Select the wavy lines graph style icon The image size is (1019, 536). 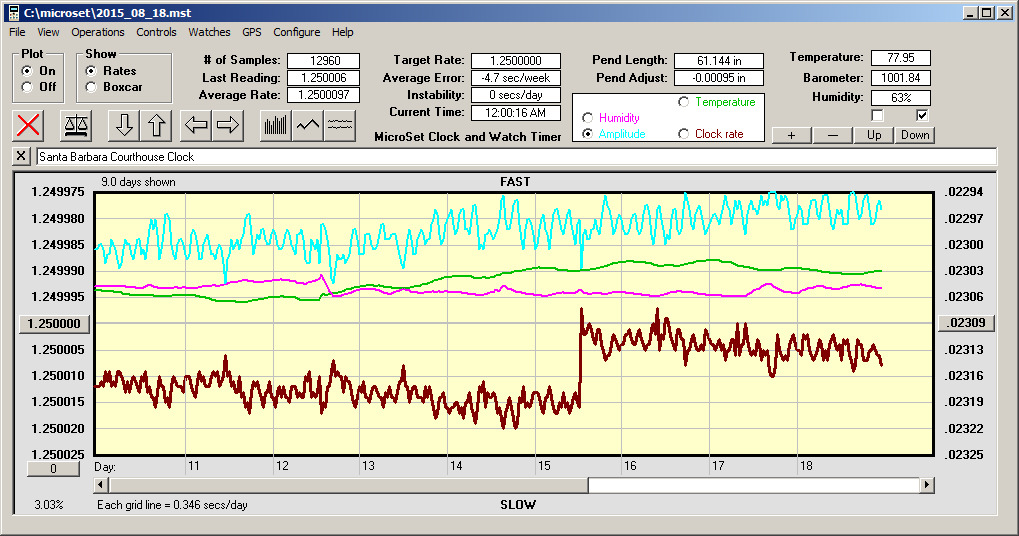point(340,125)
